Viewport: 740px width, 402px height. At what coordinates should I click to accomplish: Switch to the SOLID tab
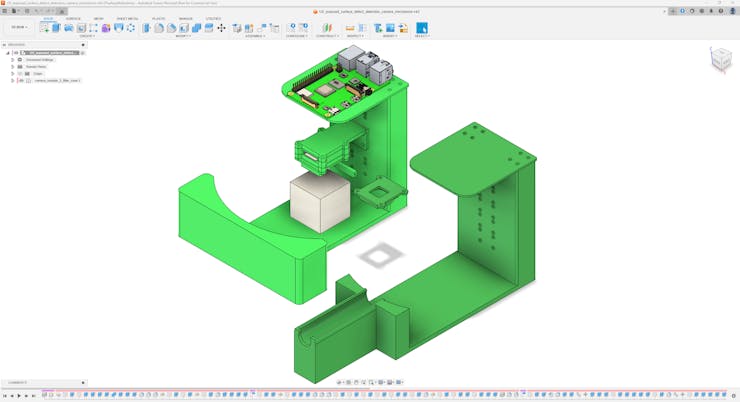48,19
